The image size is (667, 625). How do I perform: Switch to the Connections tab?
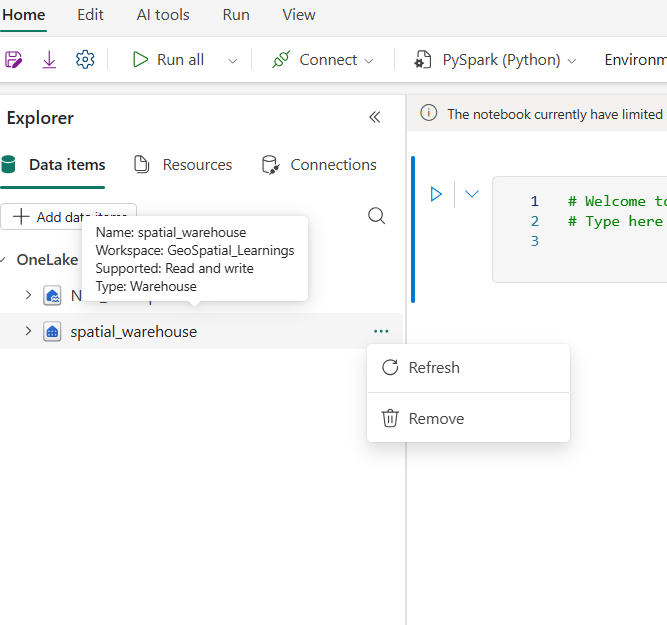pyautogui.click(x=319, y=165)
